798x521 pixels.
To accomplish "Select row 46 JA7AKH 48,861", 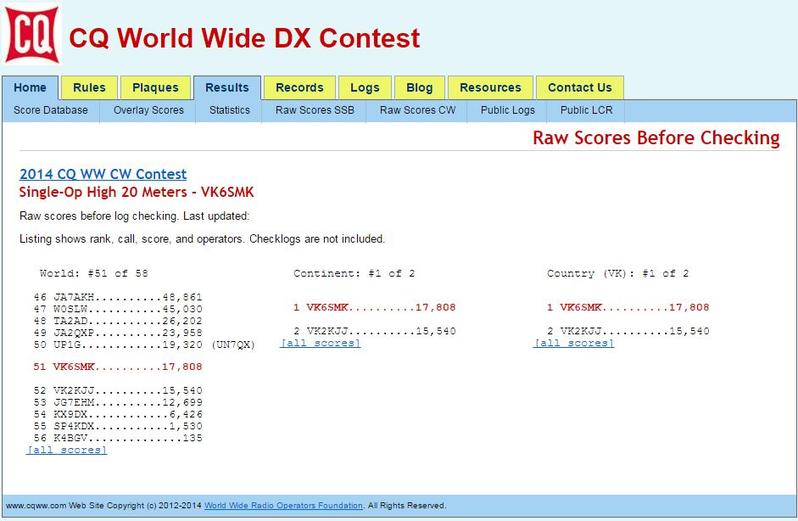I will point(118,297).
